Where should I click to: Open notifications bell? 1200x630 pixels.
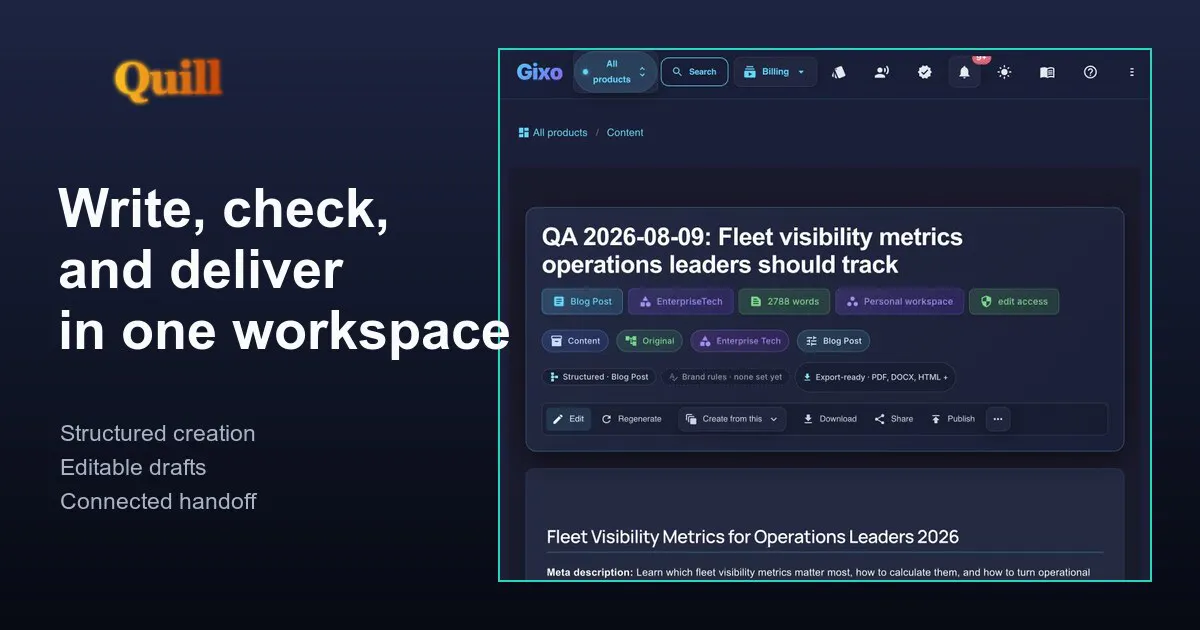[x=964, y=72]
